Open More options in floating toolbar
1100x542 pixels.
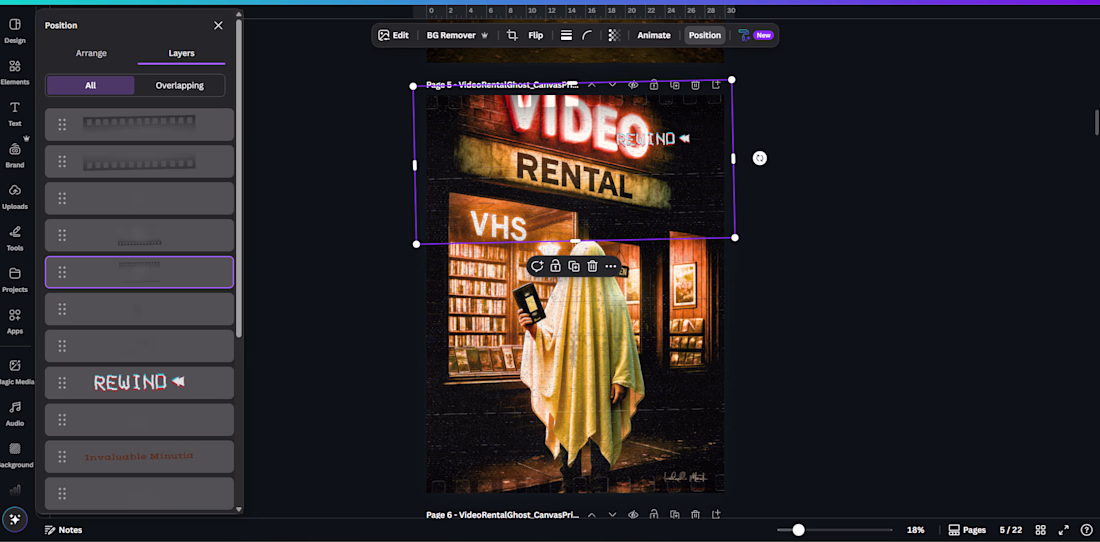611,266
